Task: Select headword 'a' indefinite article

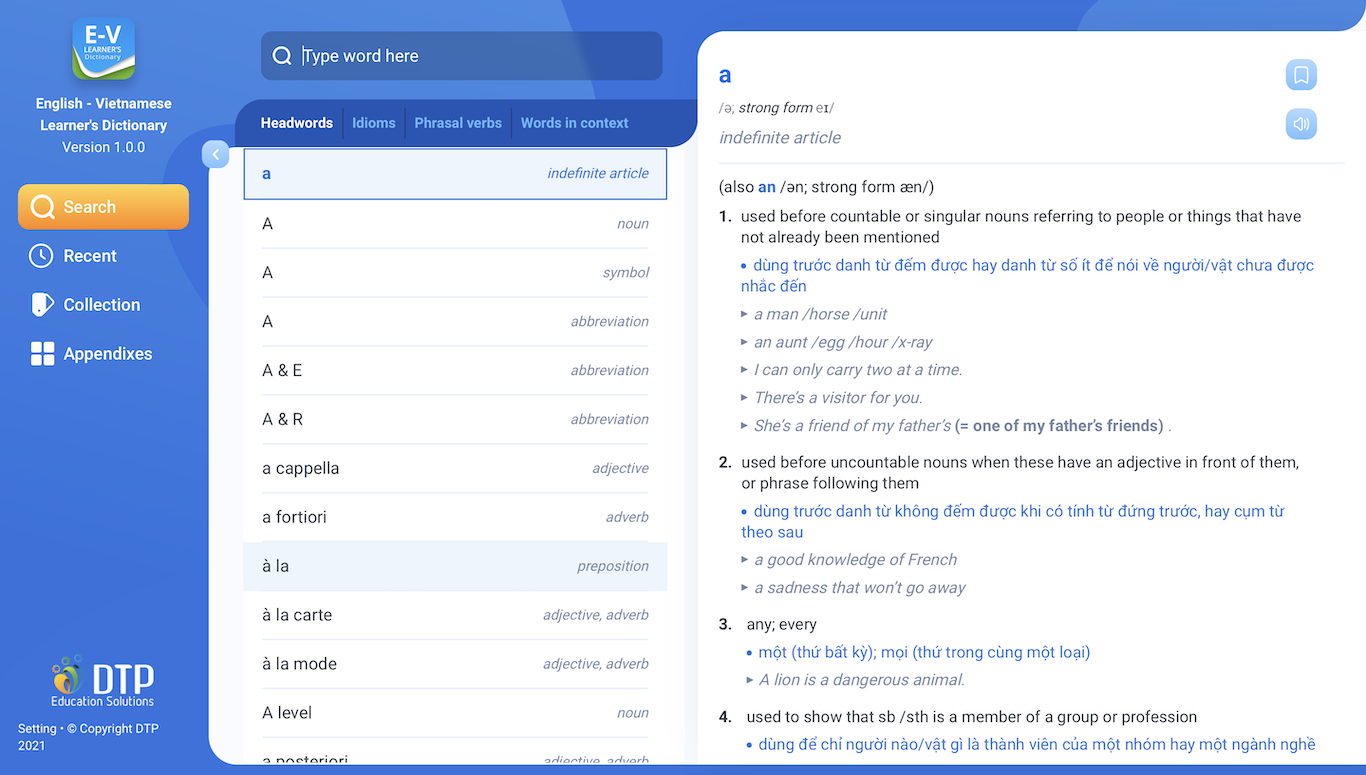Action: 455,174
